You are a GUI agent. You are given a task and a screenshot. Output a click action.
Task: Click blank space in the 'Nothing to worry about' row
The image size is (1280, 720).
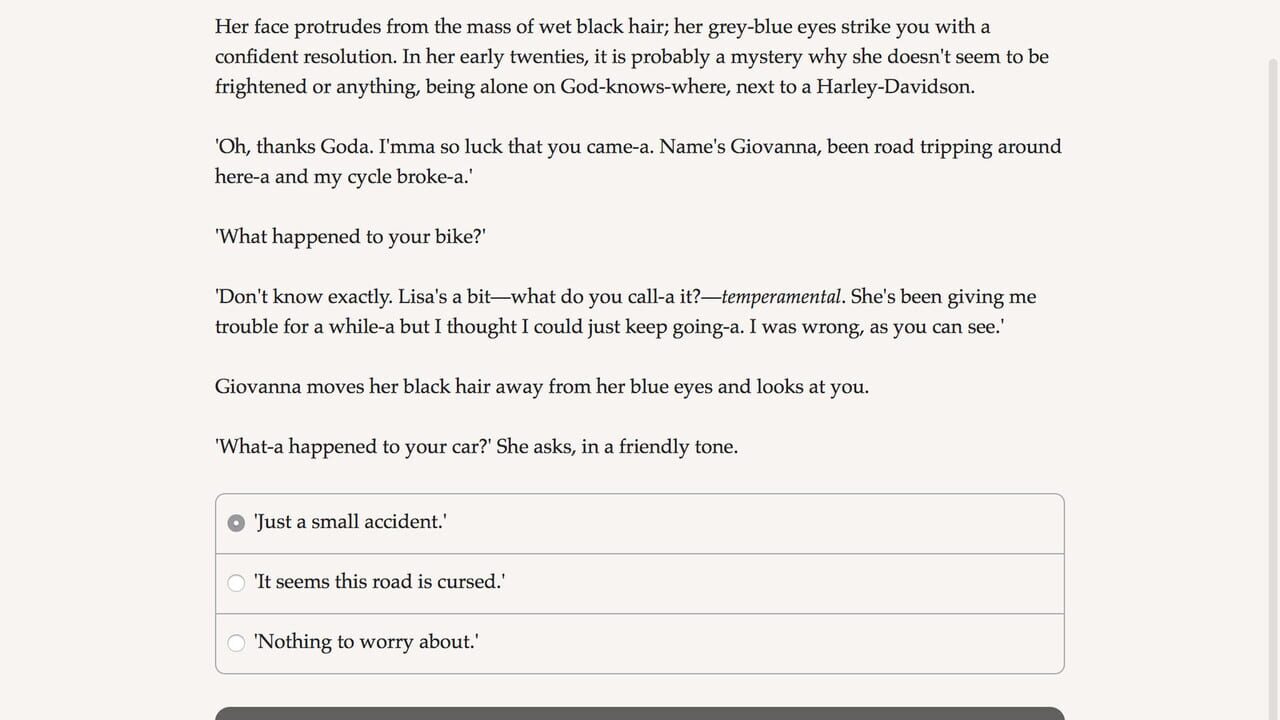pyautogui.click(x=770, y=643)
